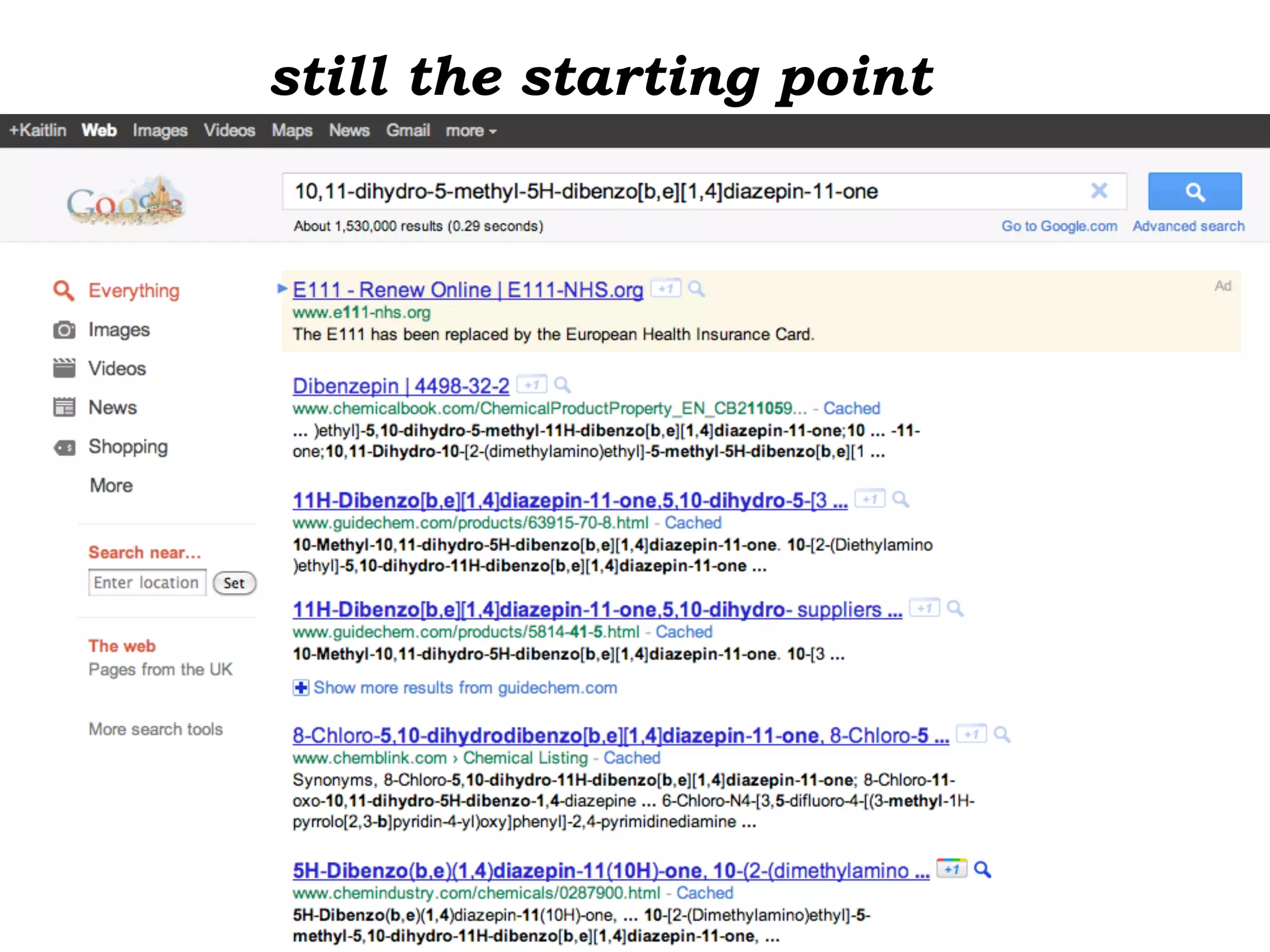Open Cached link for chemindustry result

[x=704, y=892]
